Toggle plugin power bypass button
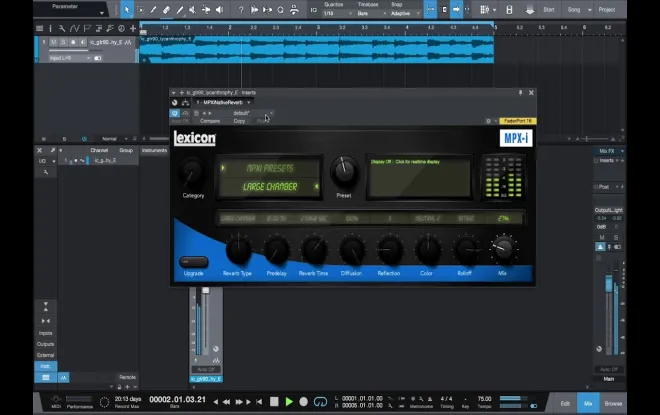Screen dimensions: 660x415 [175, 113]
